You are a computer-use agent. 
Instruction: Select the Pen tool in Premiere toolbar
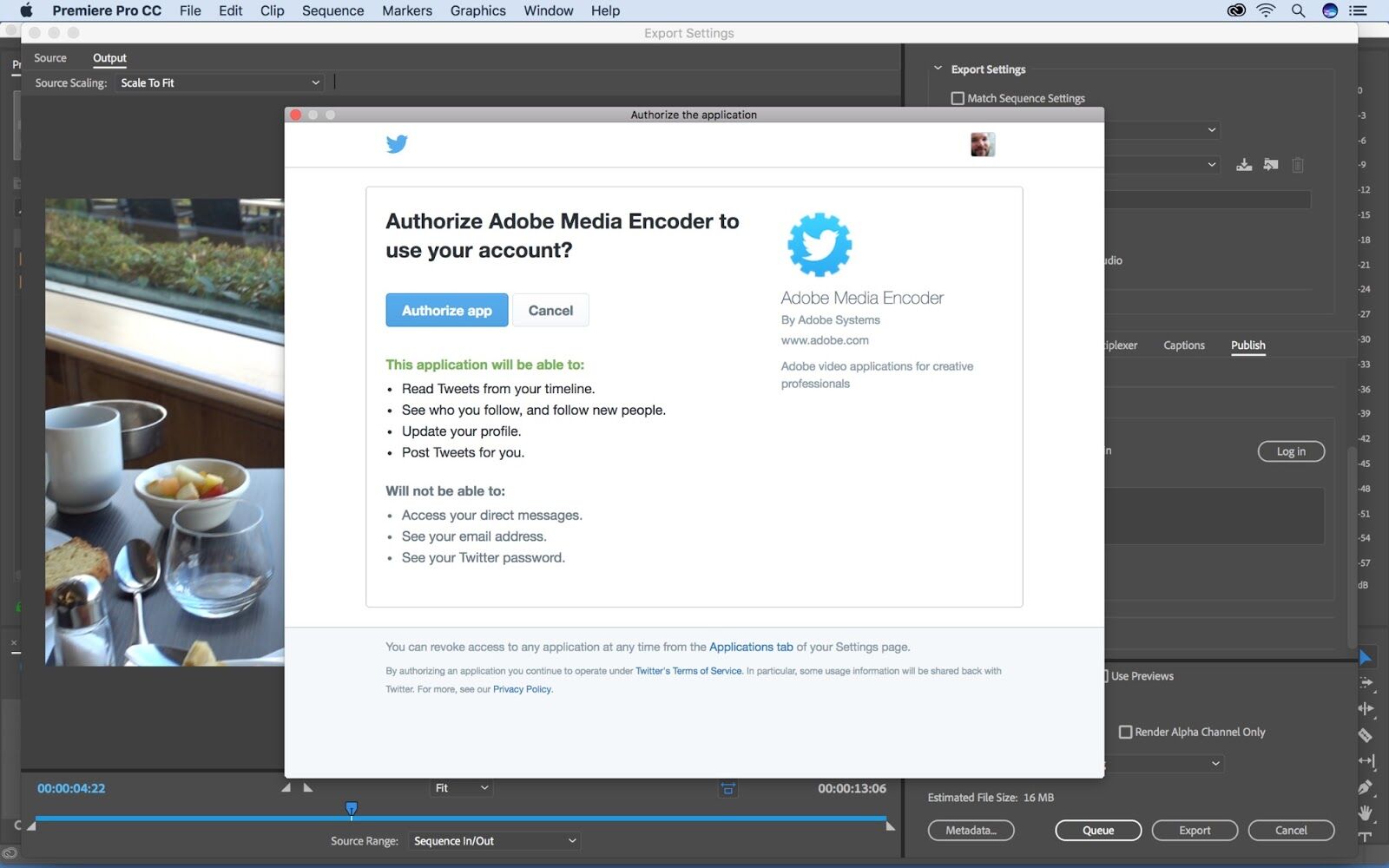(x=1366, y=787)
